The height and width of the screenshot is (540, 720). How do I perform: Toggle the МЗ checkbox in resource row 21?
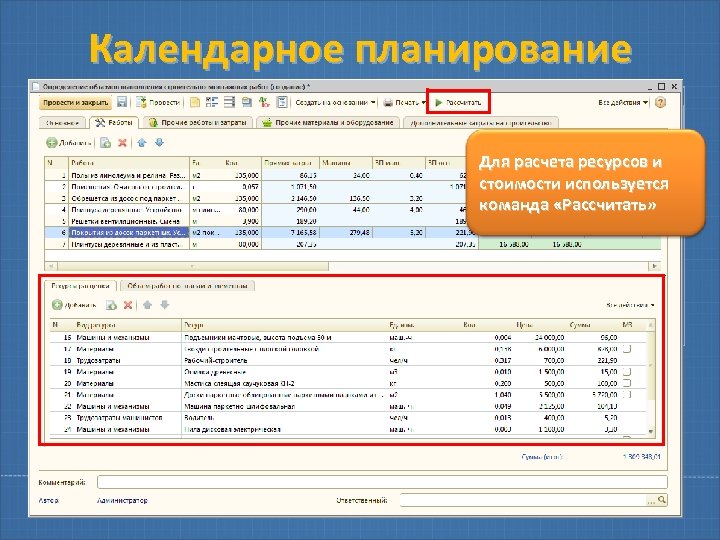pyautogui.click(x=627, y=395)
